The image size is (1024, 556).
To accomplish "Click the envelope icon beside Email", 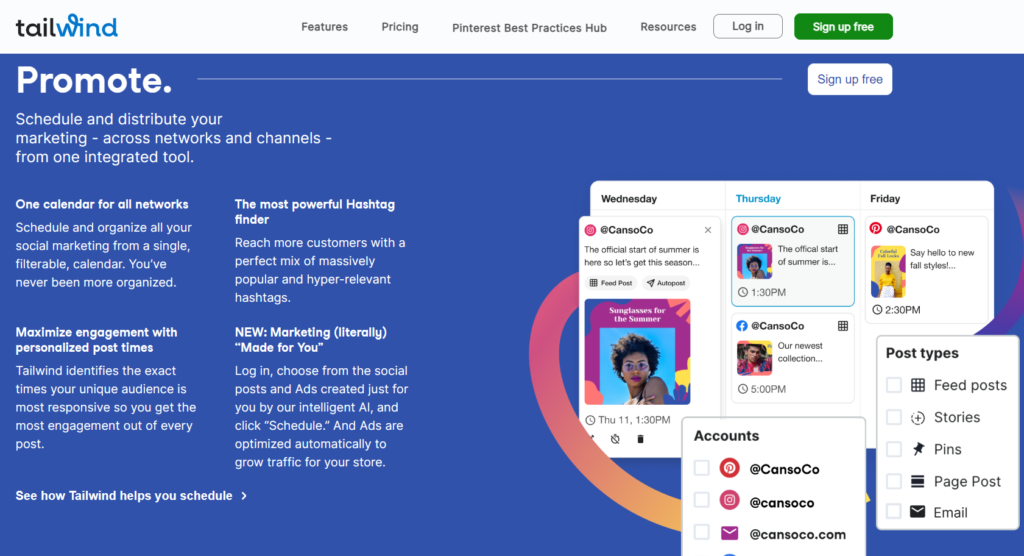I will (918, 512).
